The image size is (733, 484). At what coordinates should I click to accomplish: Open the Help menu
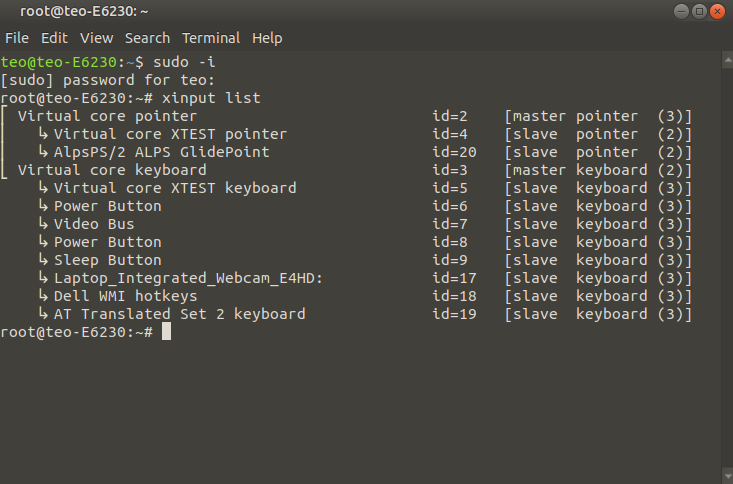267,38
